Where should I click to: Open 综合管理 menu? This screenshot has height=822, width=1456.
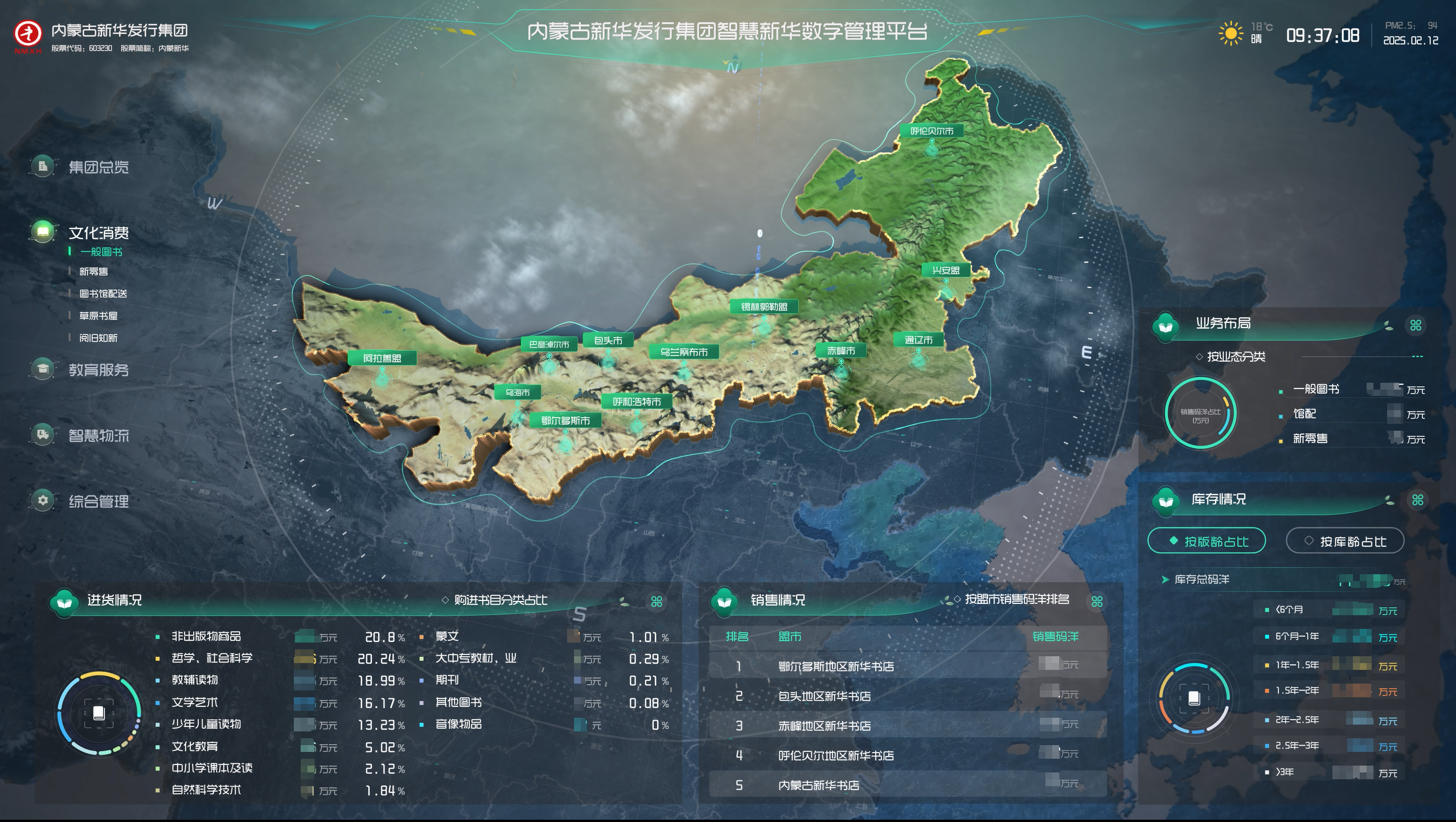(x=99, y=501)
